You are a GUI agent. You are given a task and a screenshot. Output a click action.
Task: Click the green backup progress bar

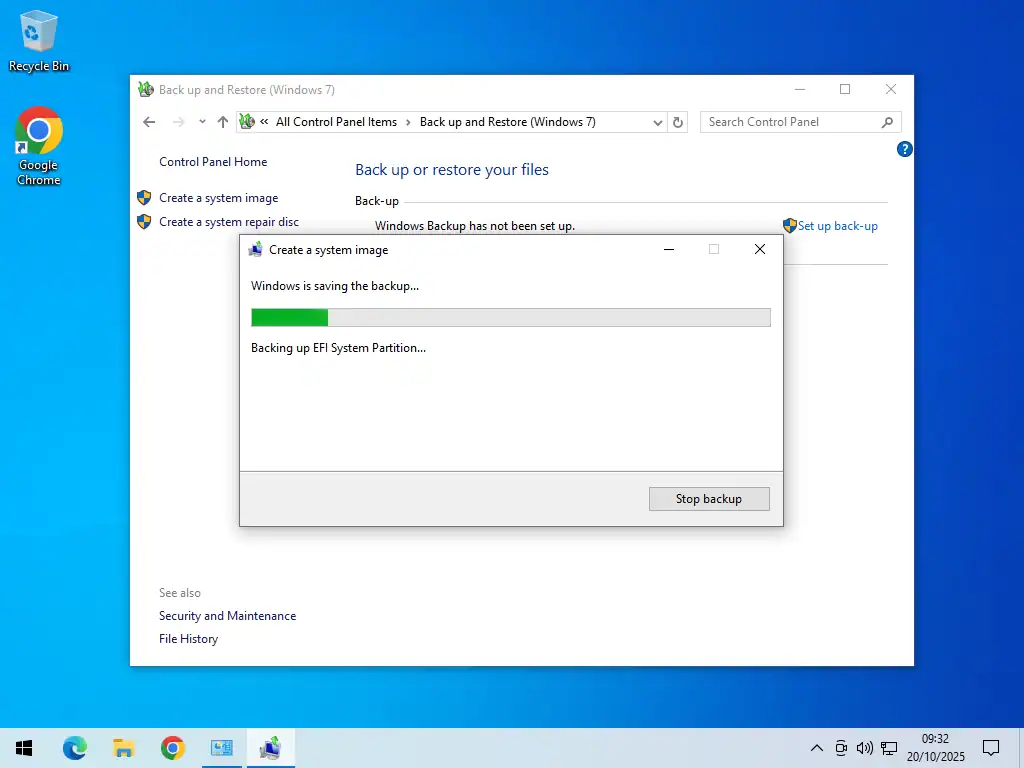click(289, 317)
